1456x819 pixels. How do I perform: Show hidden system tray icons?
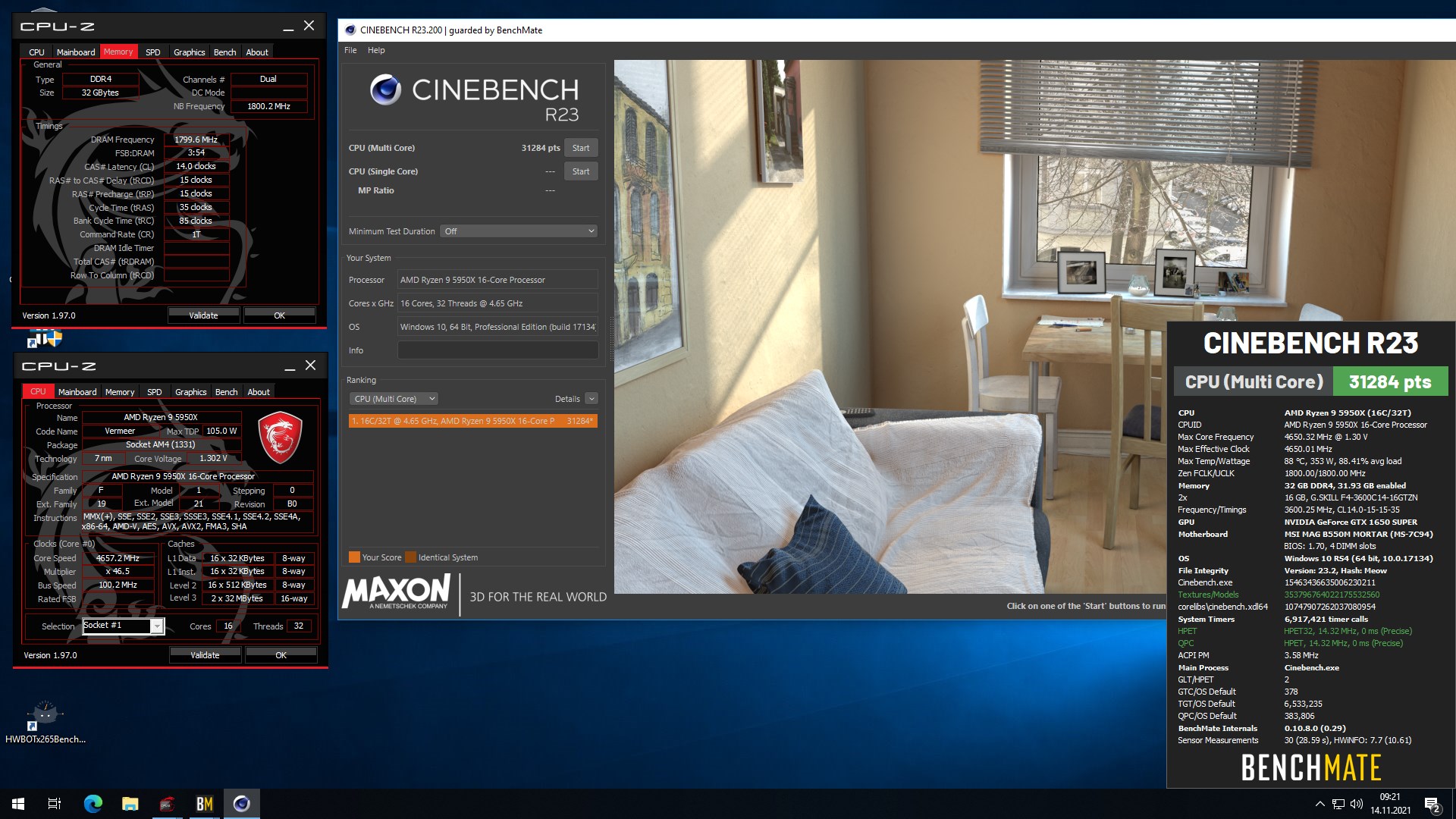[x=1319, y=804]
